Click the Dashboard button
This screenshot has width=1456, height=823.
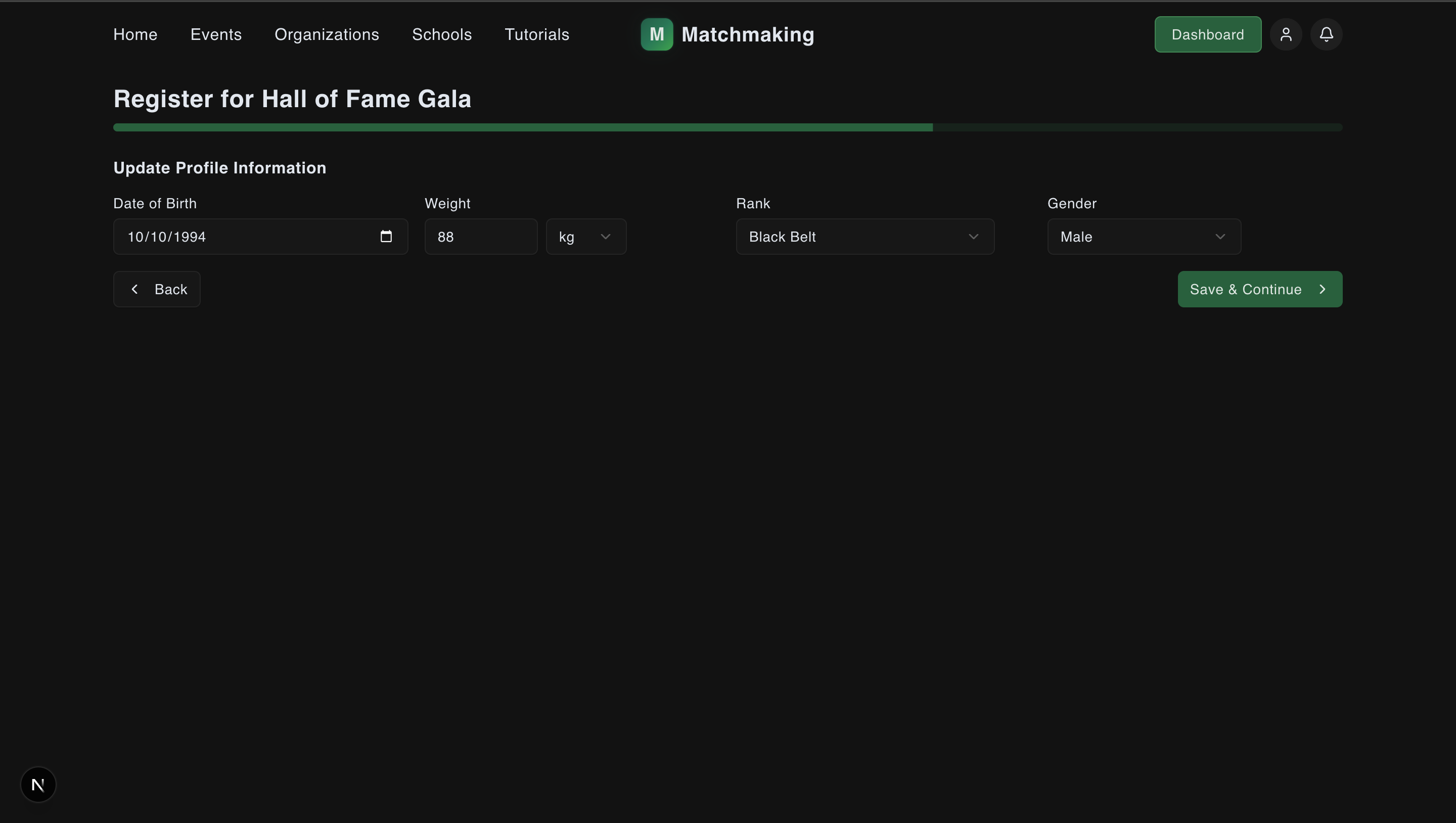tap(1208, 34)
